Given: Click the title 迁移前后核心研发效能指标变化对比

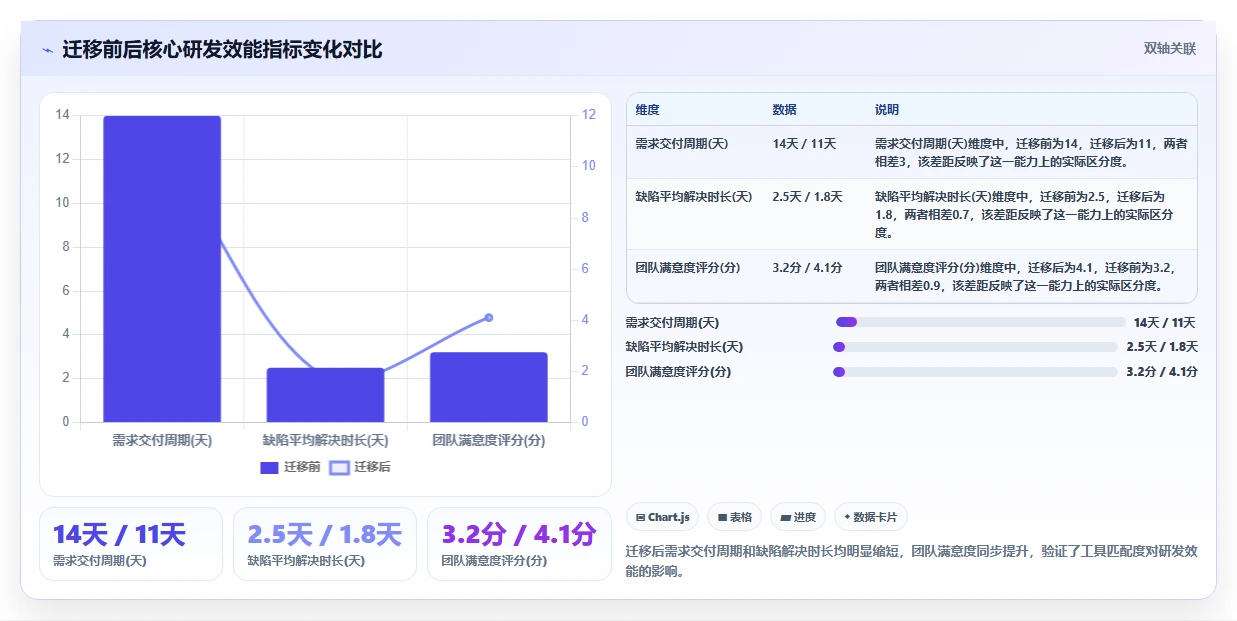Looking at the screenshot, I should (222, 50).
